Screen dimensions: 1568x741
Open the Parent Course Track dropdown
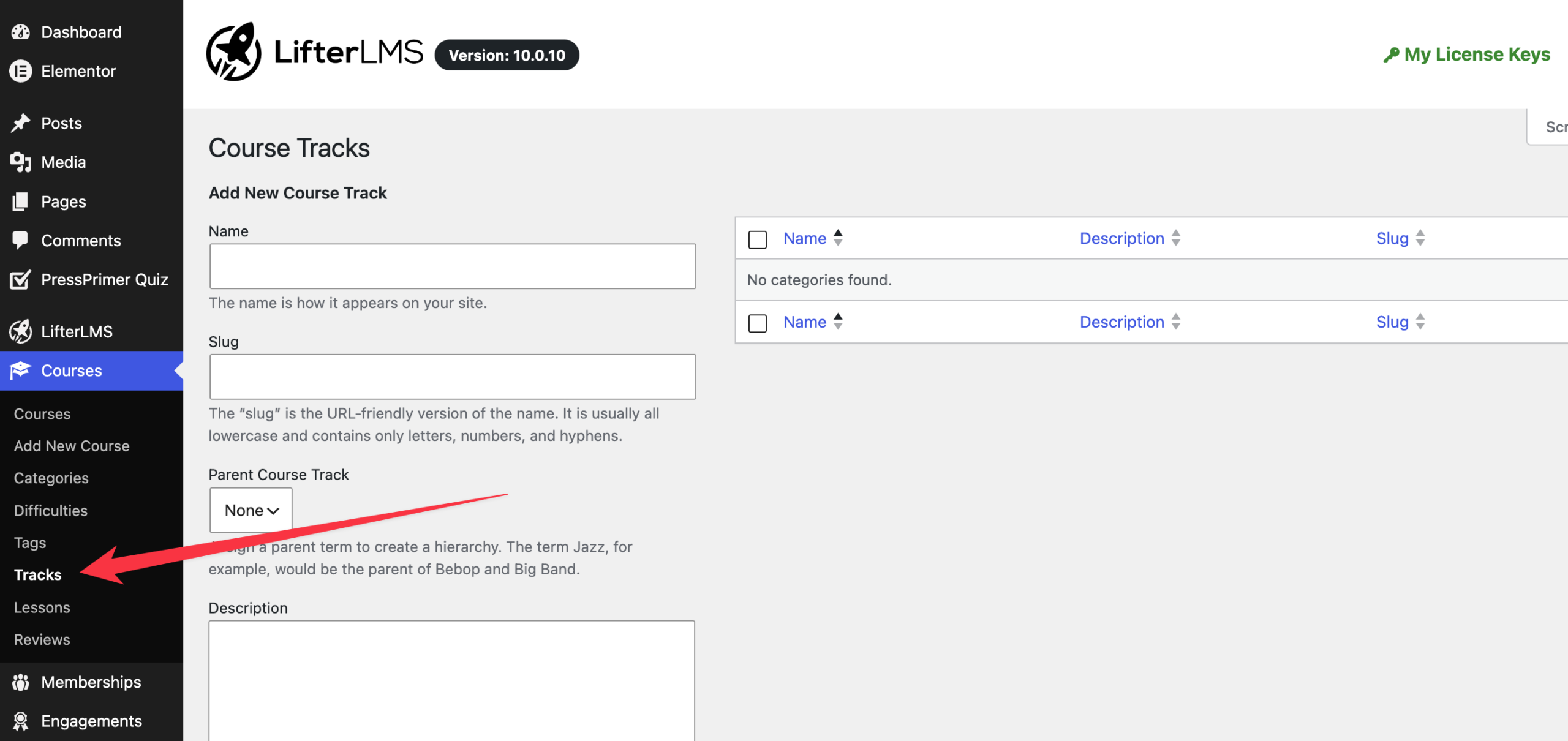[251, 510]
